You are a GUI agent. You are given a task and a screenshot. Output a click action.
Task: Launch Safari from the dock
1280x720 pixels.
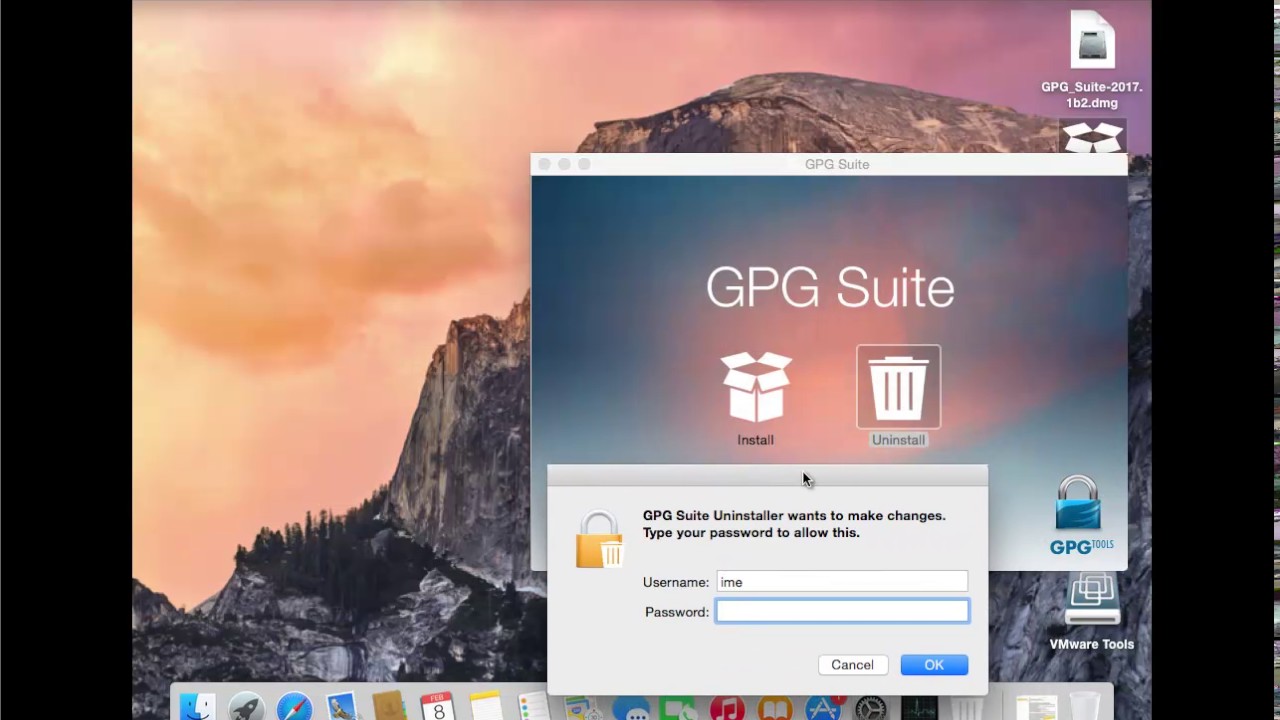pos(294,707)
